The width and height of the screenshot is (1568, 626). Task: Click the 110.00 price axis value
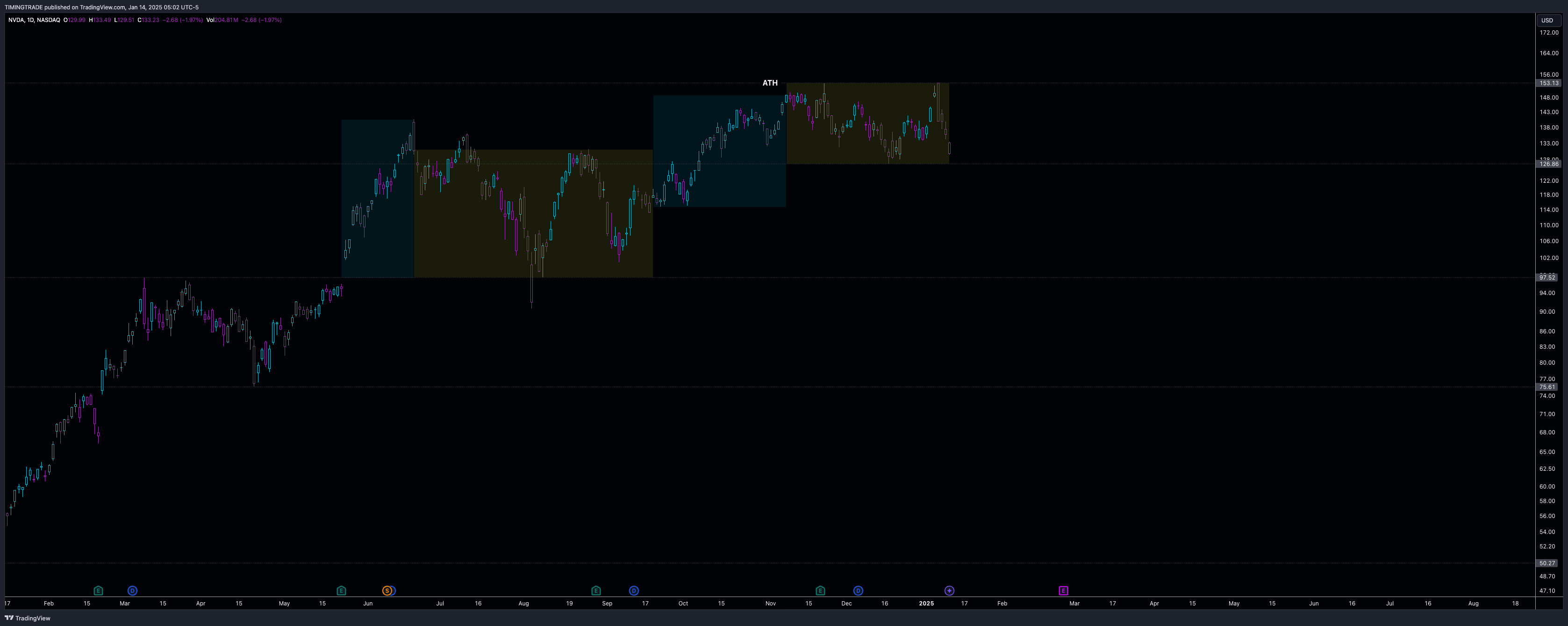click(1548, 225)
